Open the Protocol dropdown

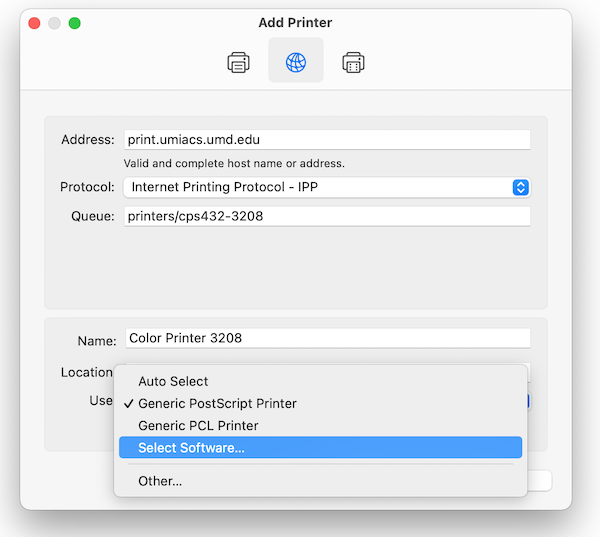click(x=520, y=187)
